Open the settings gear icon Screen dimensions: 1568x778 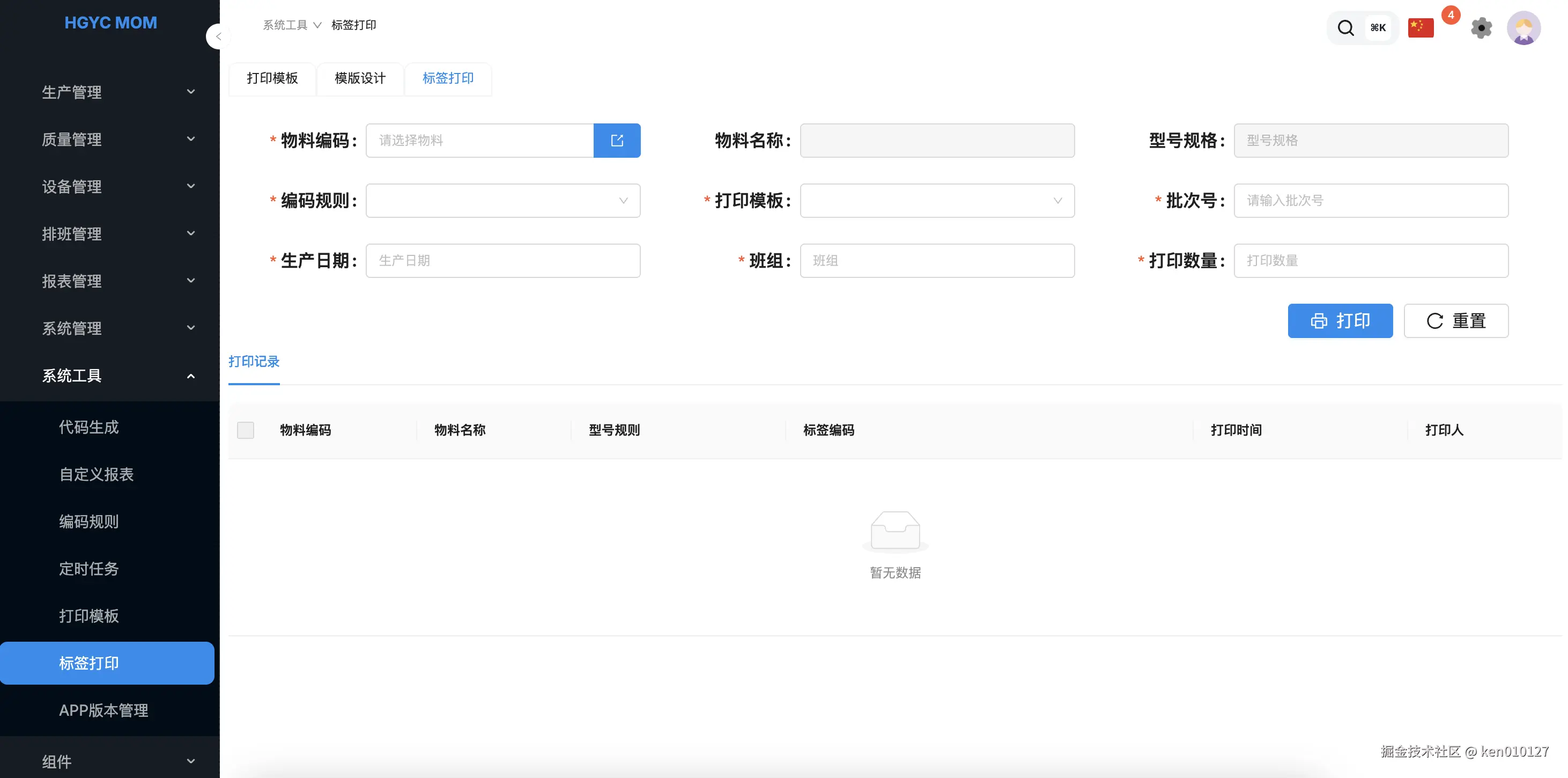[1481, 28]
